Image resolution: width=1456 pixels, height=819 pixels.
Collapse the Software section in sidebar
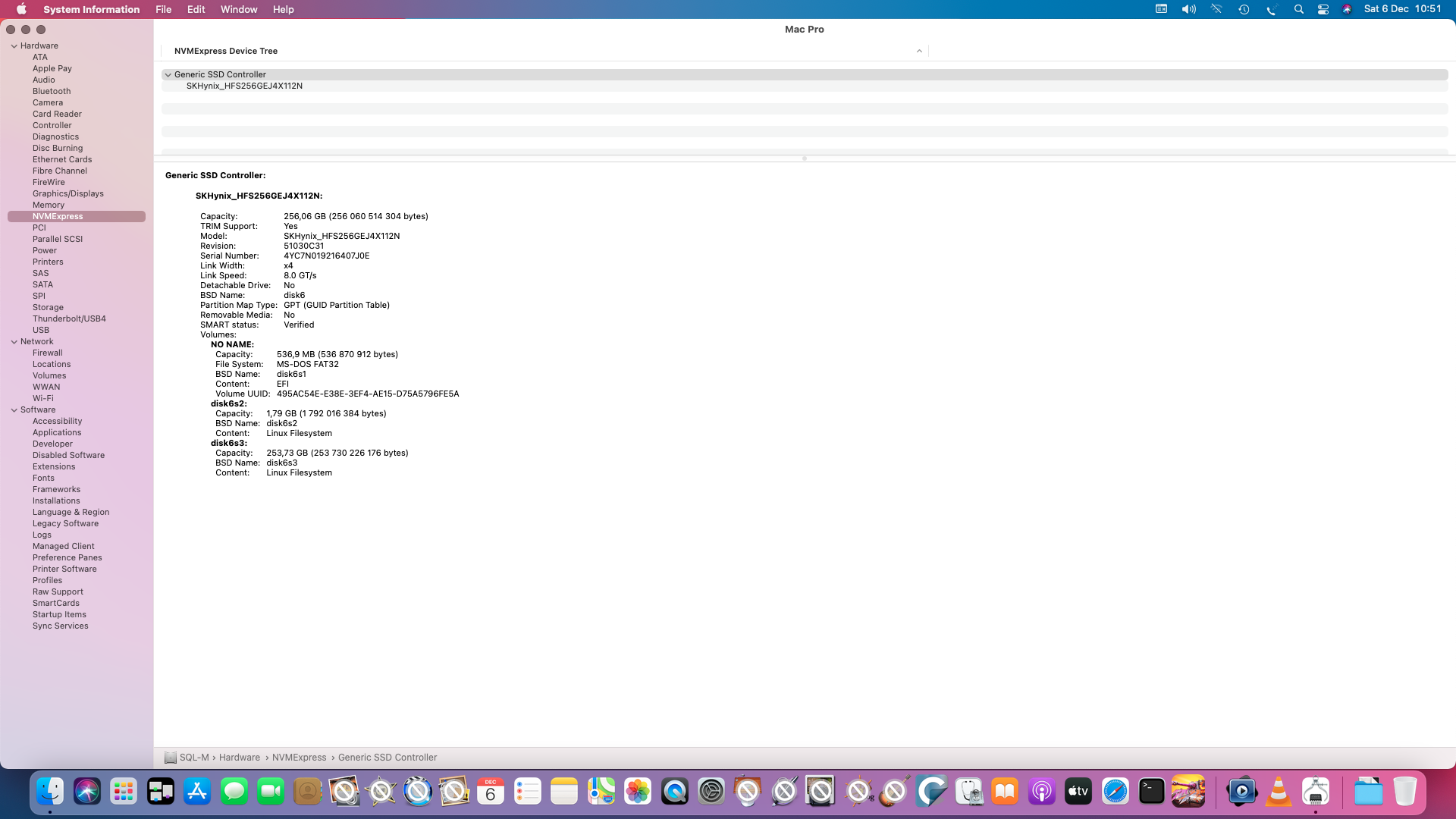[x=14, y=409]
